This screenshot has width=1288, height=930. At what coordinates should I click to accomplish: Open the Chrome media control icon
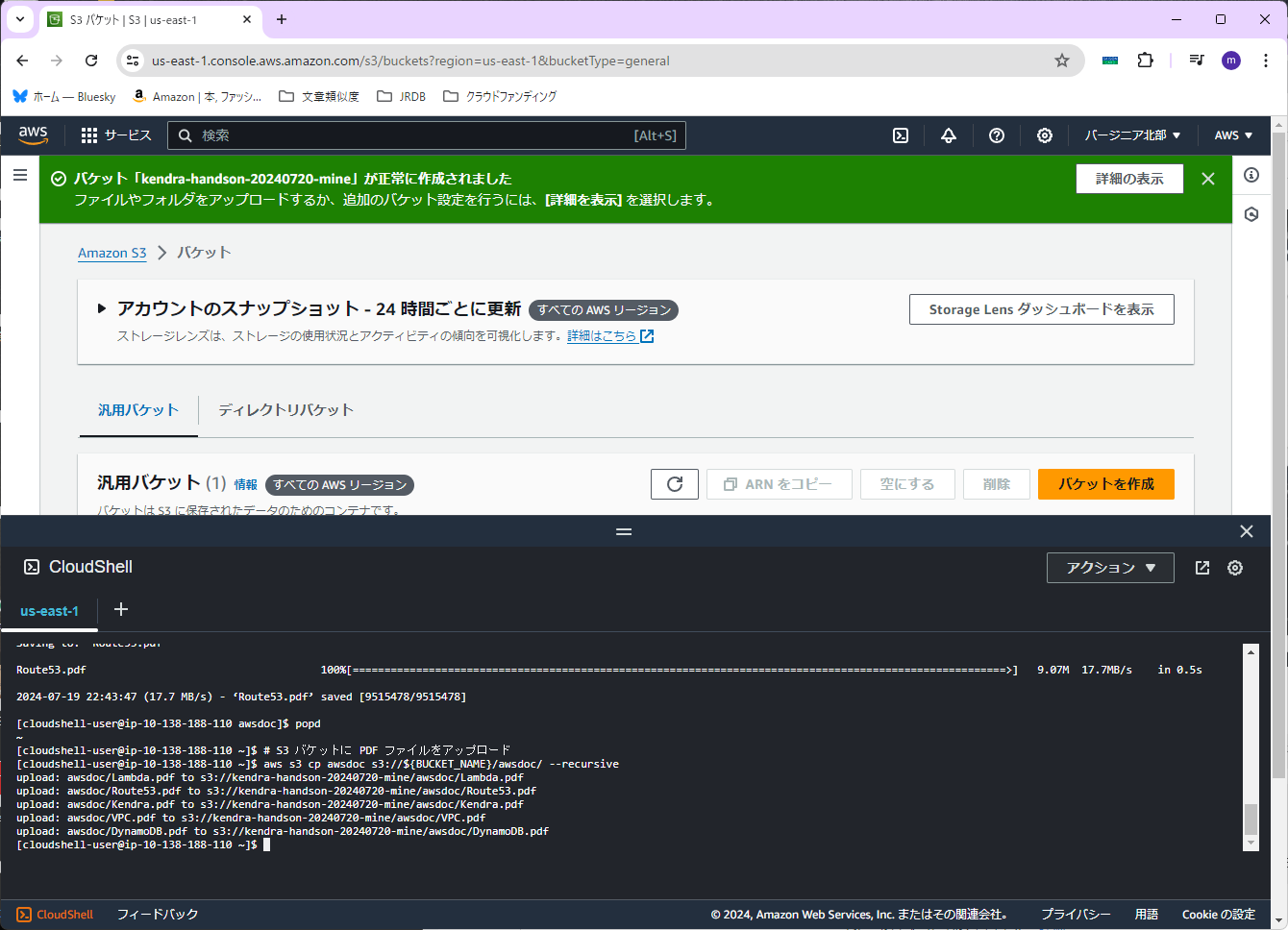coord(1197,61)
